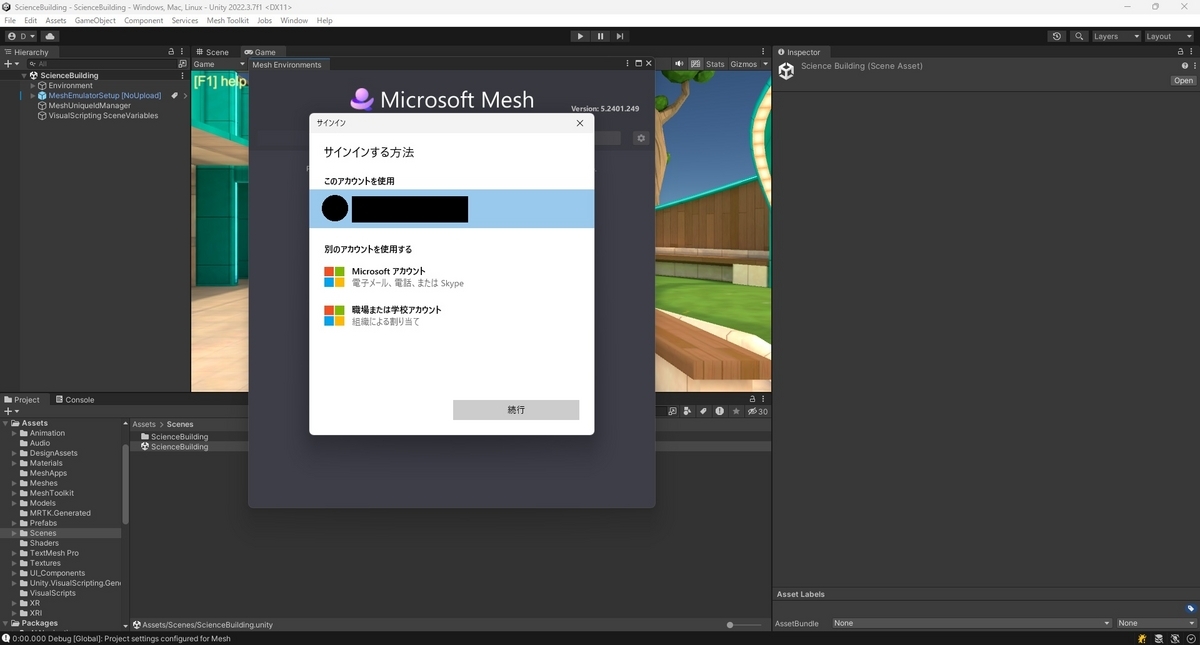Viewport: 1200px width, 645px height.
Task: Mute audio in the Game view
Action: [680, 64]
